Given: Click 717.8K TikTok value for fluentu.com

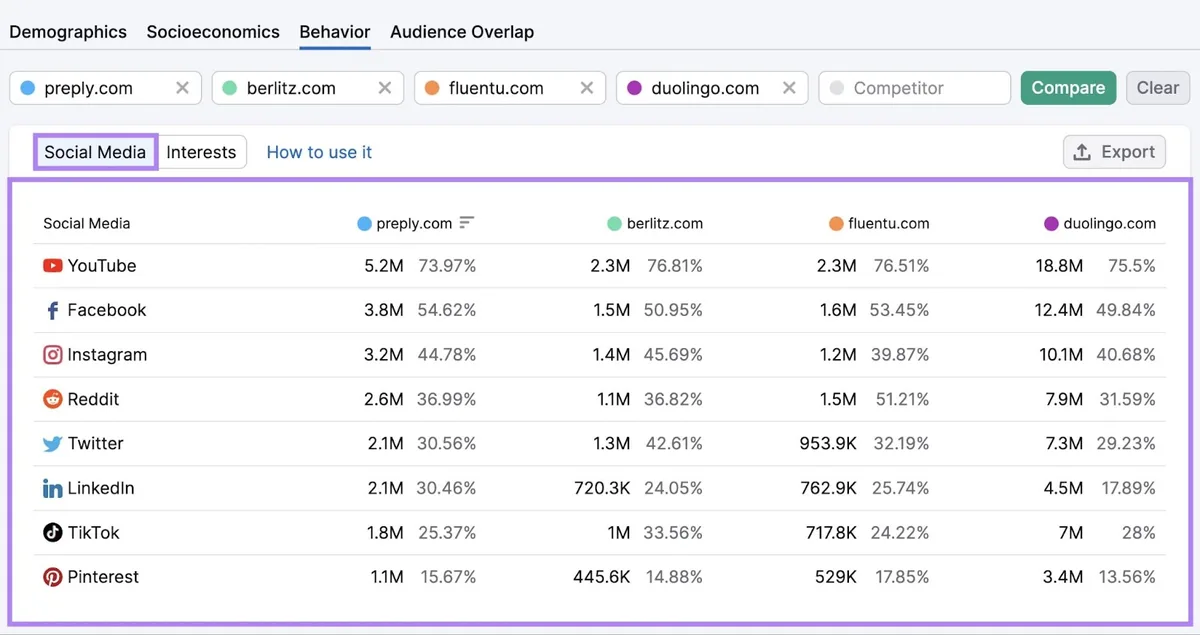Looking at the screenshot, I should [x=831, y=533].
